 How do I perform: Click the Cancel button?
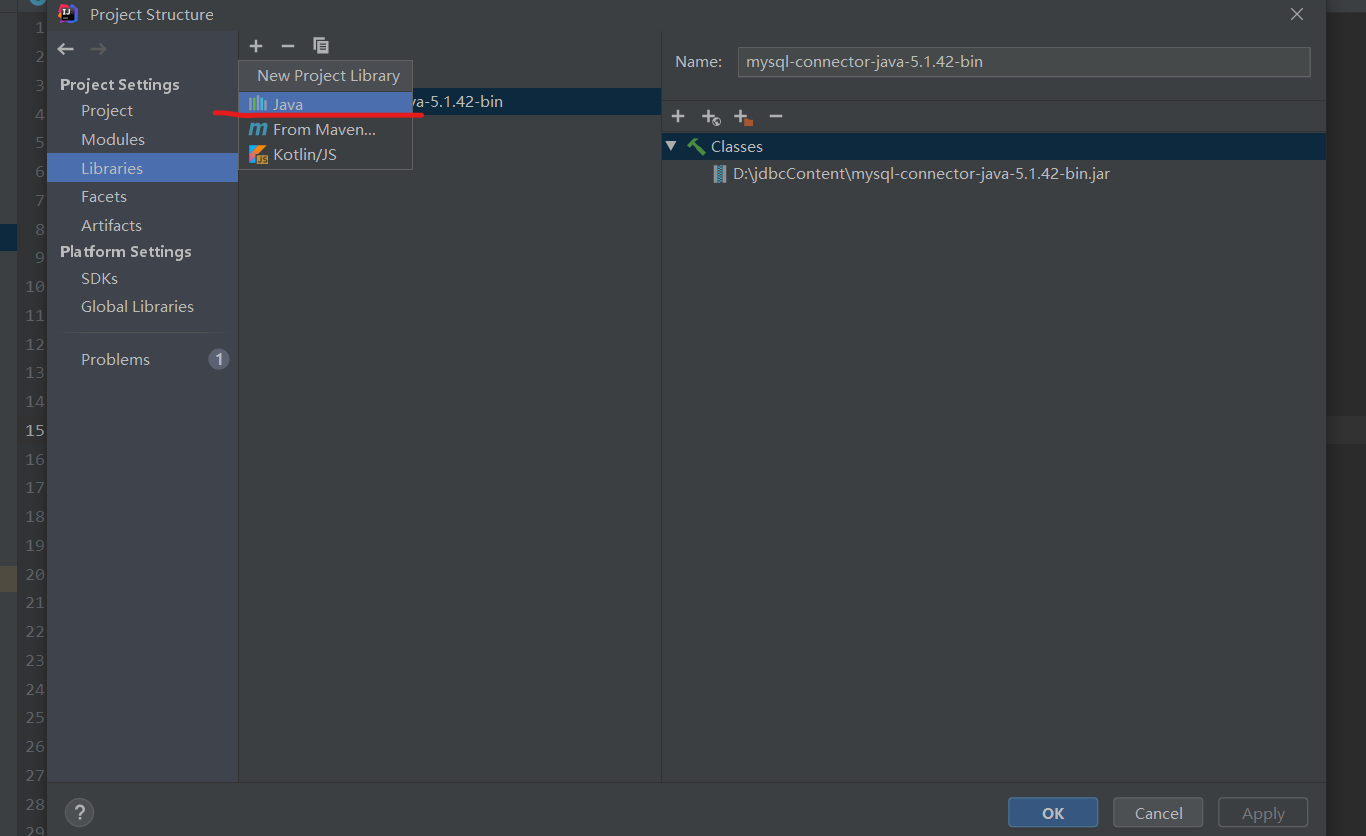(x=1159, y=813)
